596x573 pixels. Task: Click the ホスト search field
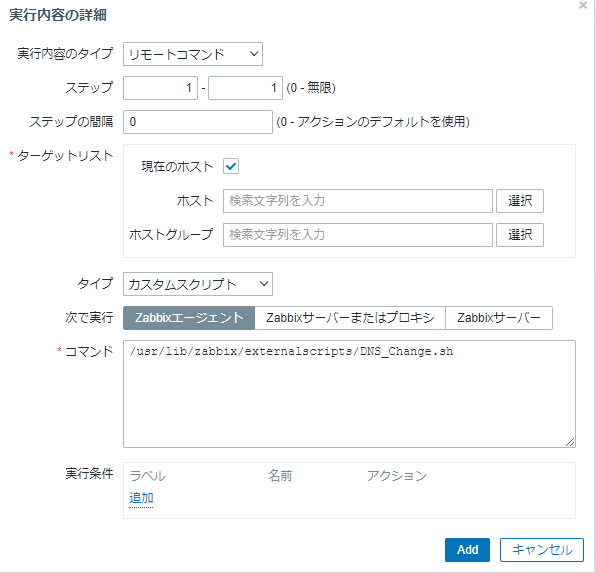pyautogui.click(x=358, y=201)
